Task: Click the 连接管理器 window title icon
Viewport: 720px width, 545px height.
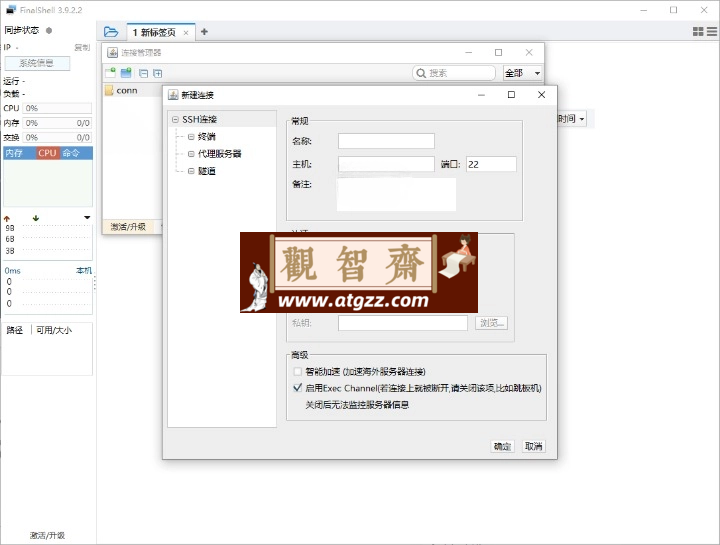Action: pyautogui.click(x=112, y=53)
